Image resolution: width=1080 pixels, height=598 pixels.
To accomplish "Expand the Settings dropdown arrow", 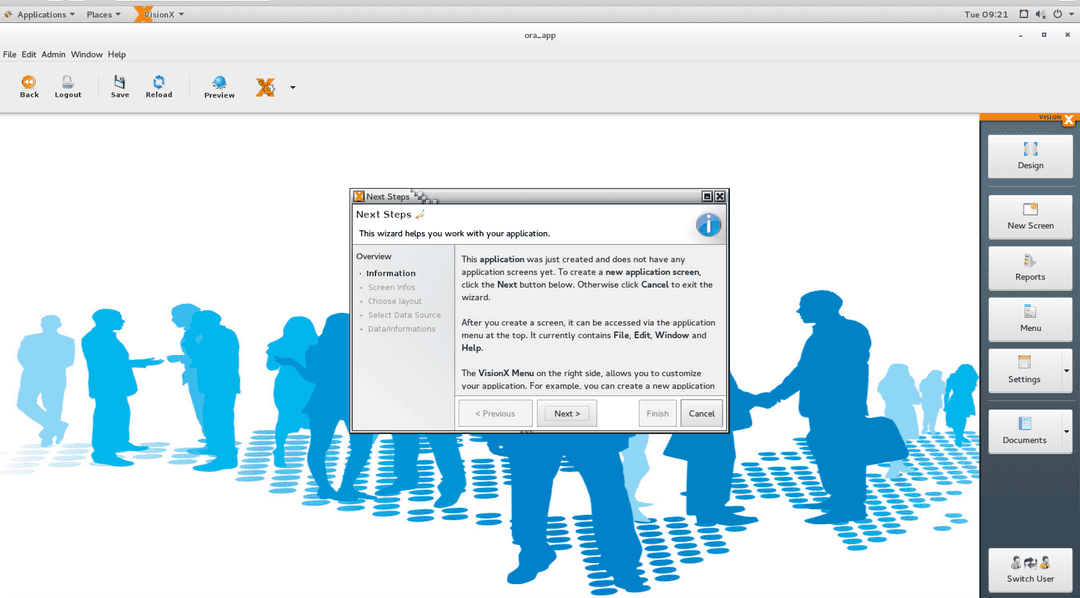I will tap(1066, 370).
